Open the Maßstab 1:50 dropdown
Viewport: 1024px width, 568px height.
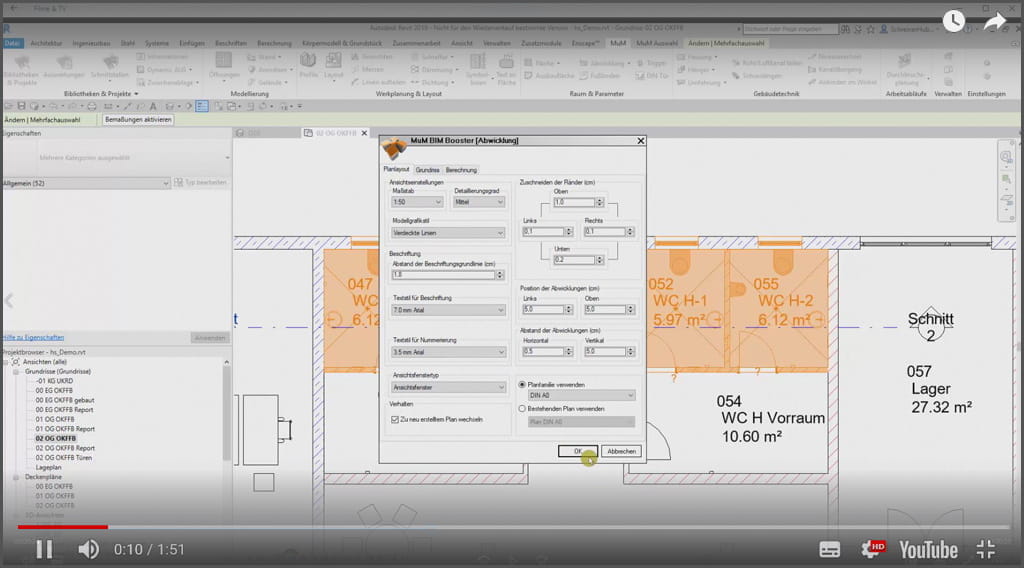[417, 202]
